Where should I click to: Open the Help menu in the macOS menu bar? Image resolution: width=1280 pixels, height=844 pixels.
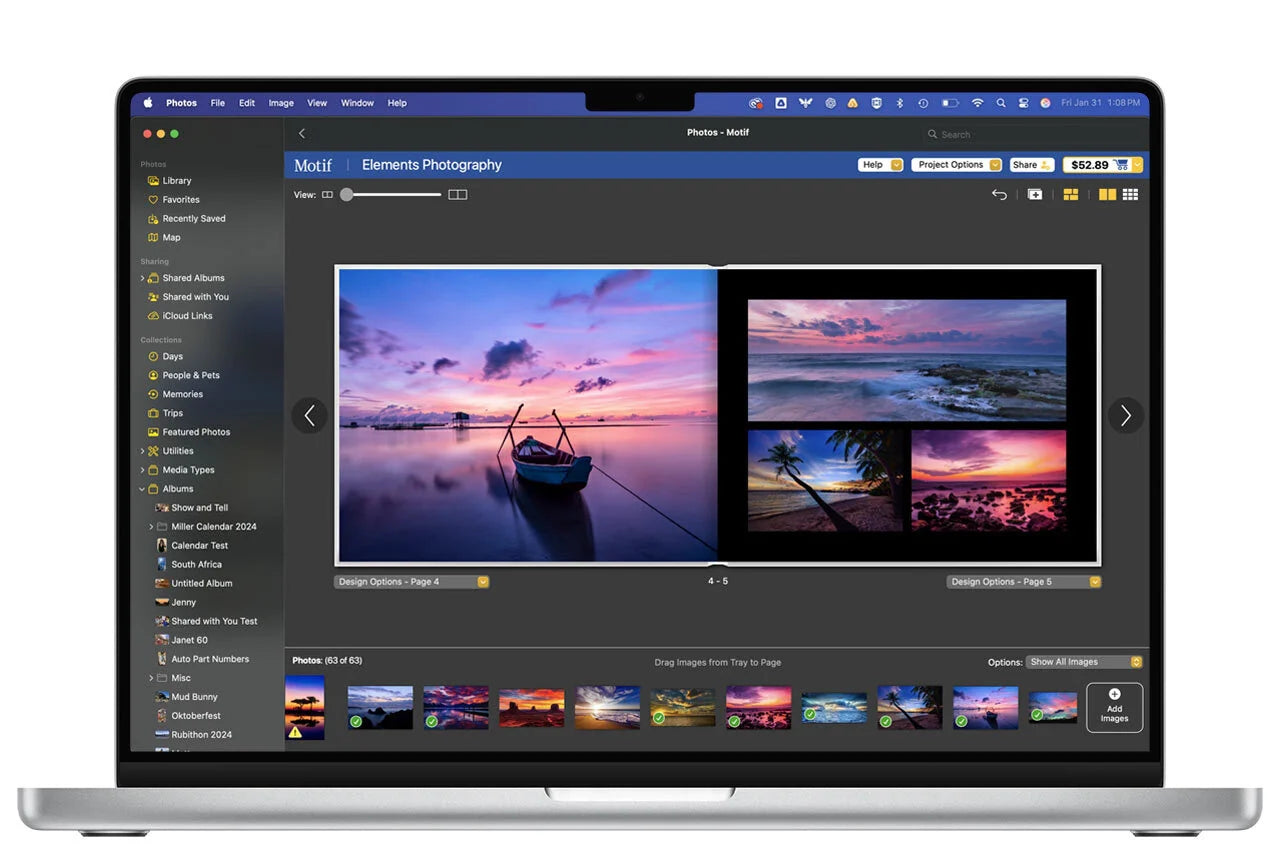397,103
